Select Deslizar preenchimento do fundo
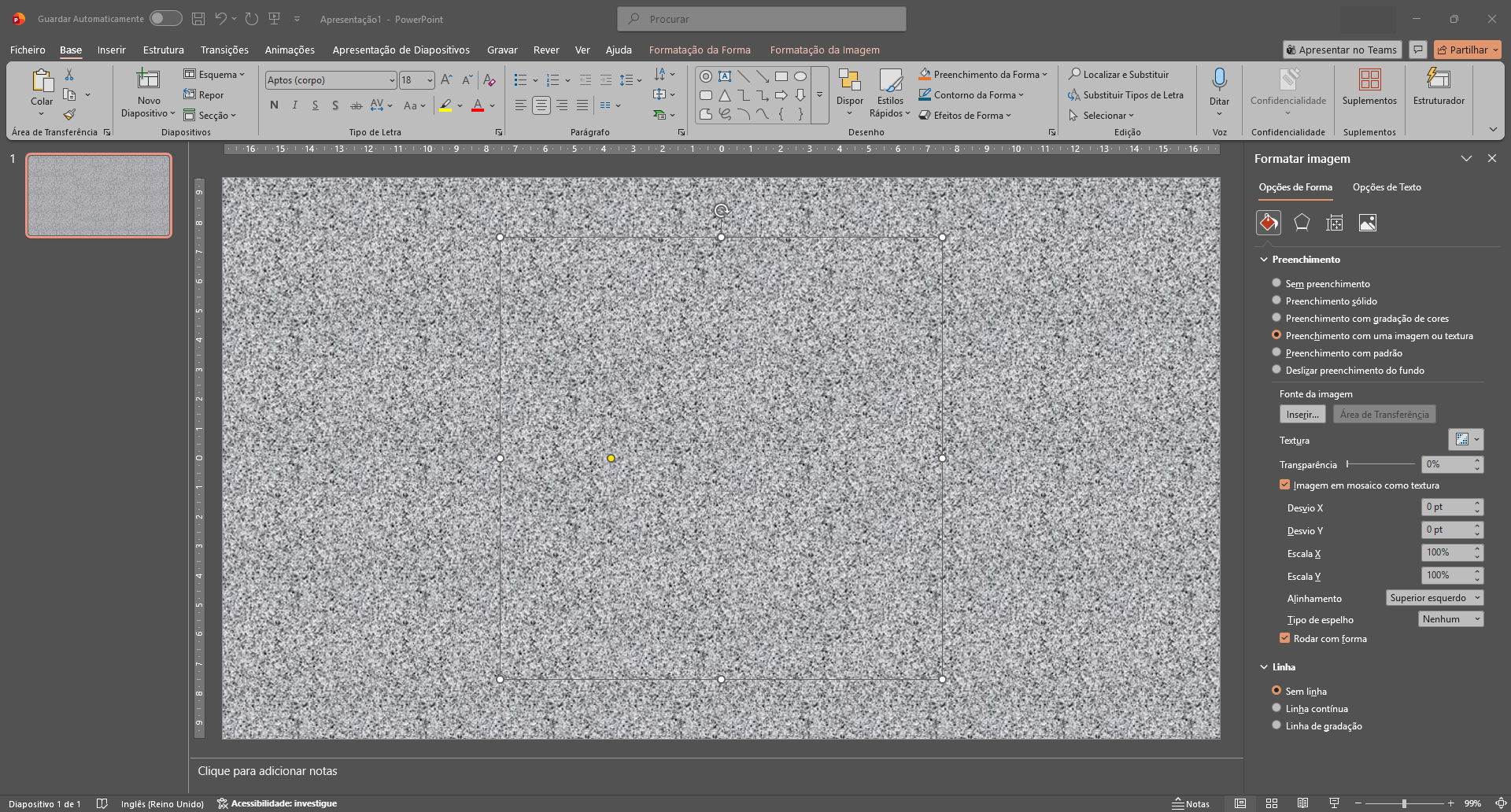Viewport: 1511px width, 812px height. [1276, 370]
